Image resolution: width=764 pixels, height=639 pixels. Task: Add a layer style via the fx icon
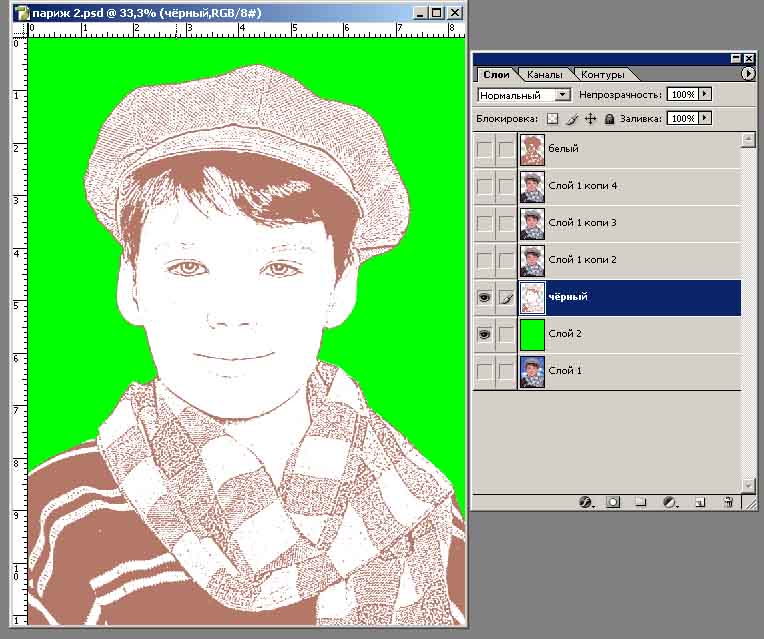(x=586, y=502)
